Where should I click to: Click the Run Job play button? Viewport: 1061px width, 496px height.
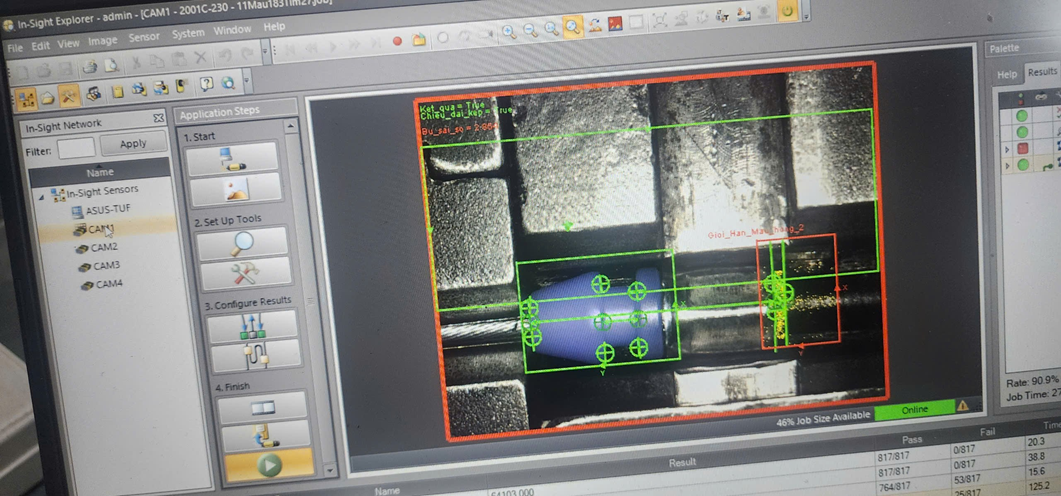click(x=268, y=464)
